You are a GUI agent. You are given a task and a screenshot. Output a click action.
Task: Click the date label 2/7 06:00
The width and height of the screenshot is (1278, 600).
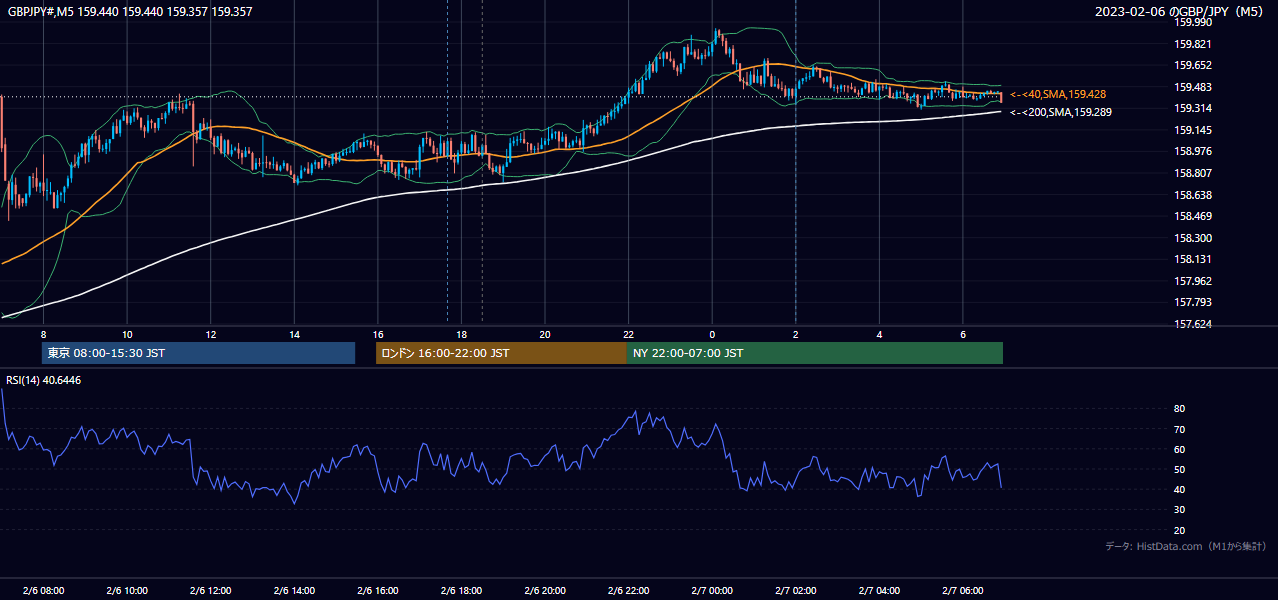click(962, 591)
